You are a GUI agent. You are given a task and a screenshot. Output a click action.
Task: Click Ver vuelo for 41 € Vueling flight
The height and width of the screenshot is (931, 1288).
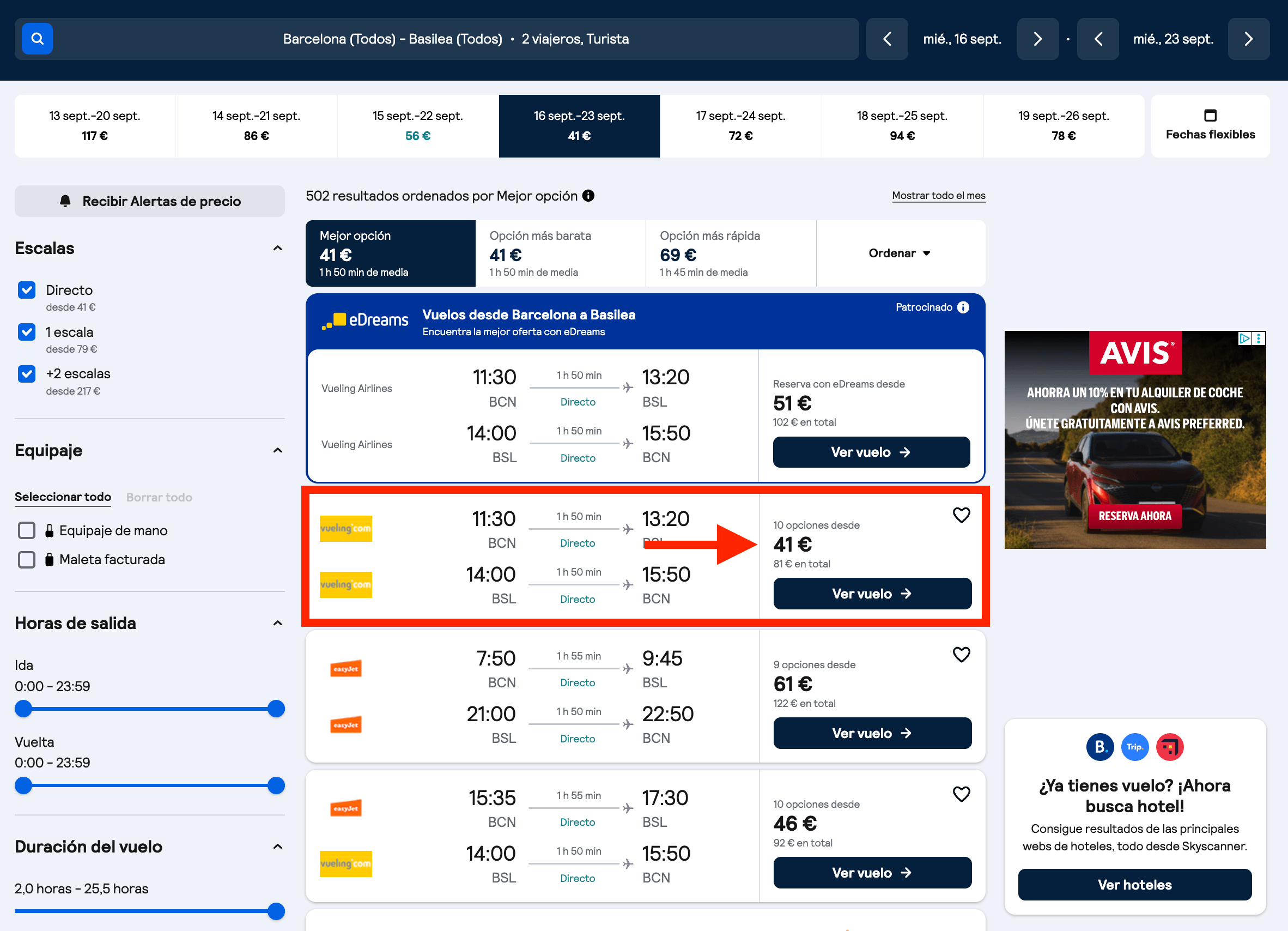pos(872,594)
